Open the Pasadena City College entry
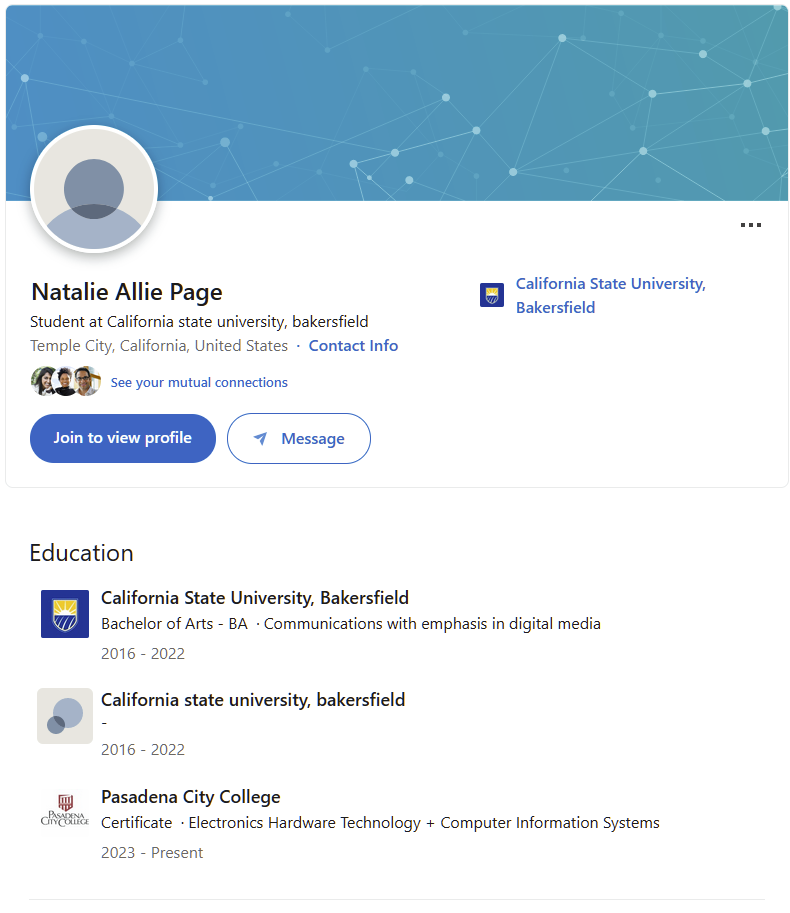 pyautogui.click(x=191, y=797)
